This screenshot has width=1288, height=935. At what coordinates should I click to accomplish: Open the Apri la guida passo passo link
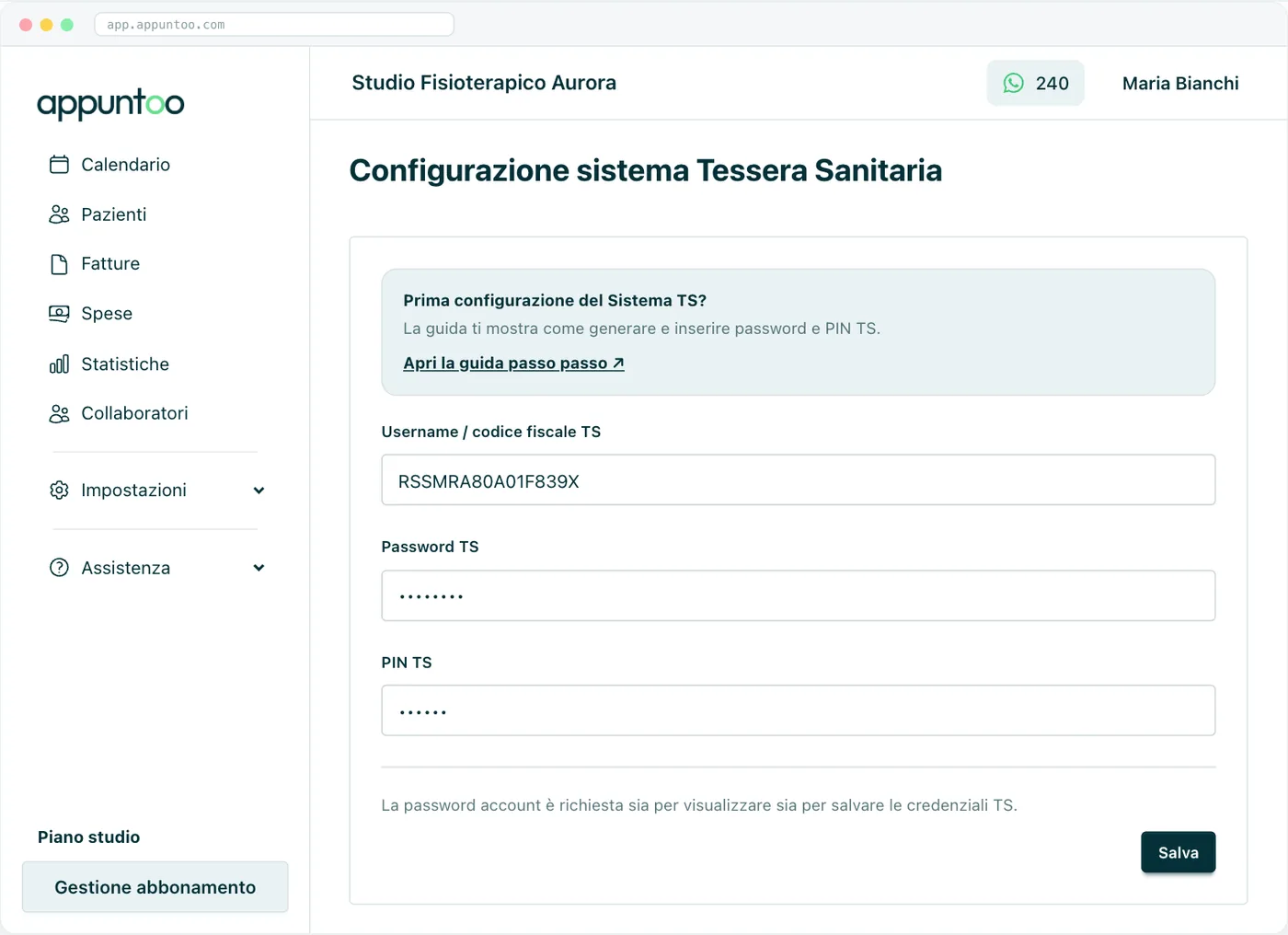click(x=513, y=363)
